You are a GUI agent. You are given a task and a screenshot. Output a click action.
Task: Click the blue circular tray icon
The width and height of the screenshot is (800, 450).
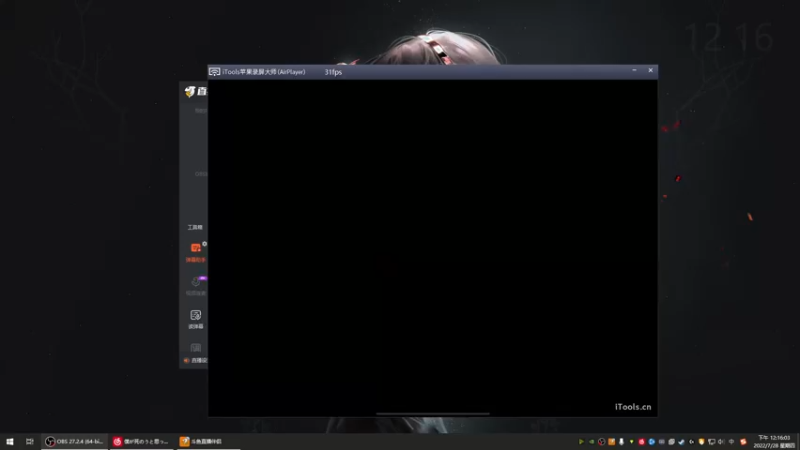pyautogui.click(x=652, y=442)
